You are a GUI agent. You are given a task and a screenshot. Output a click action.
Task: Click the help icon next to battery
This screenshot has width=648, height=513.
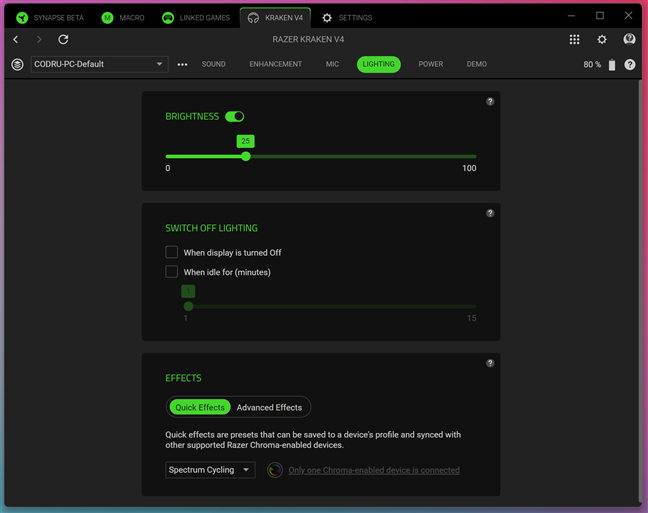(x=630, y=64)
